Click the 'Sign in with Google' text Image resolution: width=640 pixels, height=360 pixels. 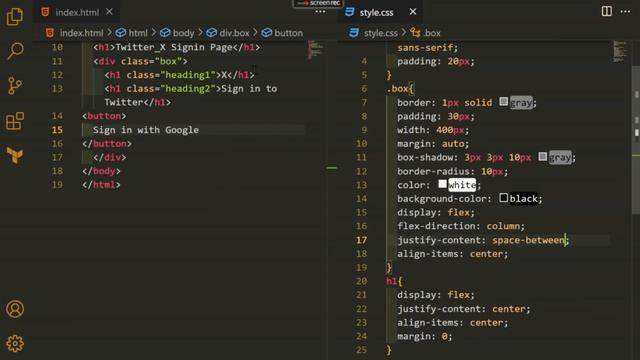(146, 130)
